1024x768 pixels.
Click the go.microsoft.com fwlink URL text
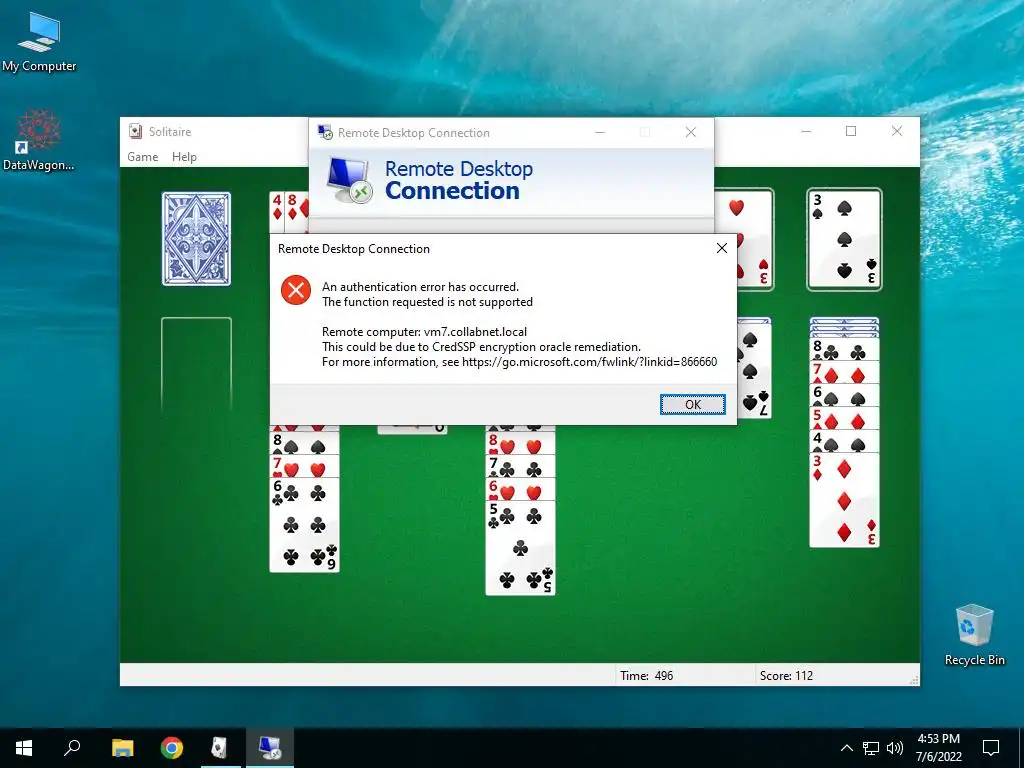click(x=590, y=362)
